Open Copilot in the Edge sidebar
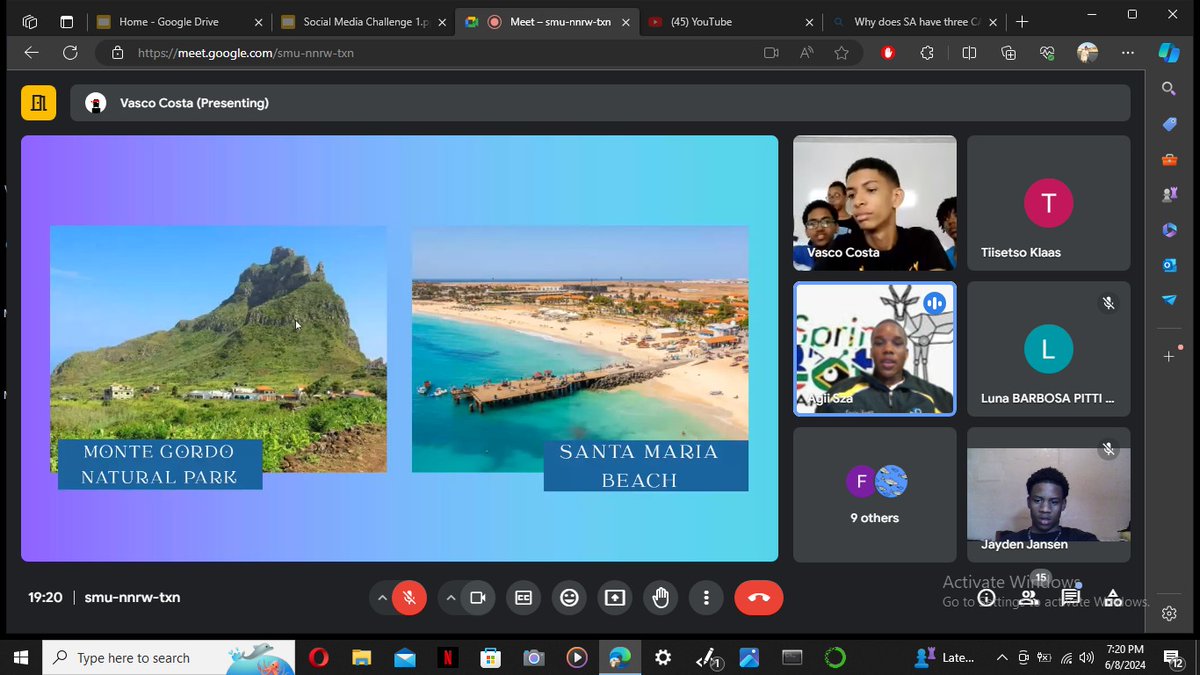 pyautogui.click(x=1169, y=52)
